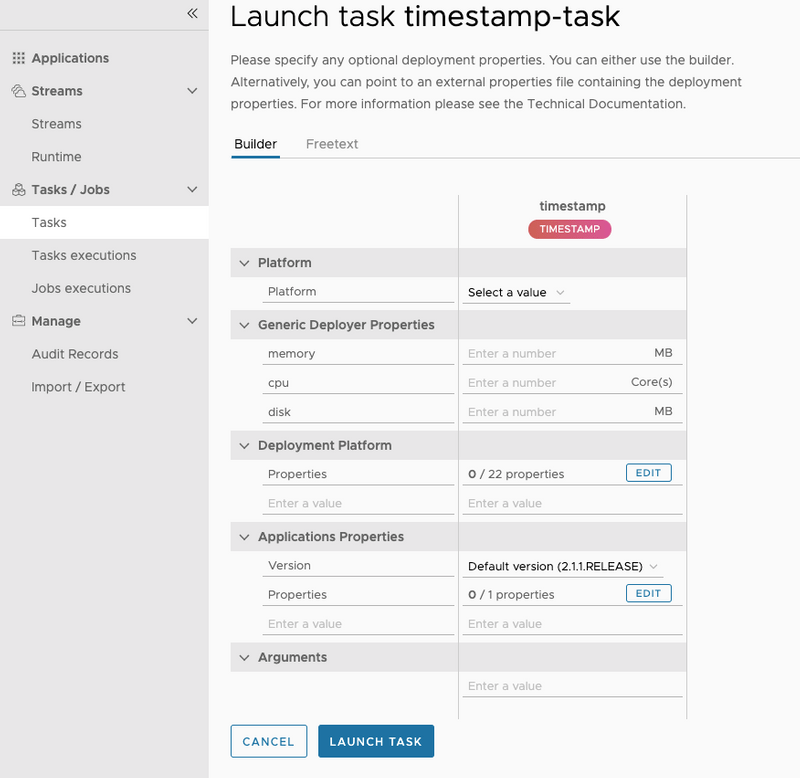Collapse the sidebar with double-chevron icon
Viewport: 800px width, 778px height.
tap(192, 13)
